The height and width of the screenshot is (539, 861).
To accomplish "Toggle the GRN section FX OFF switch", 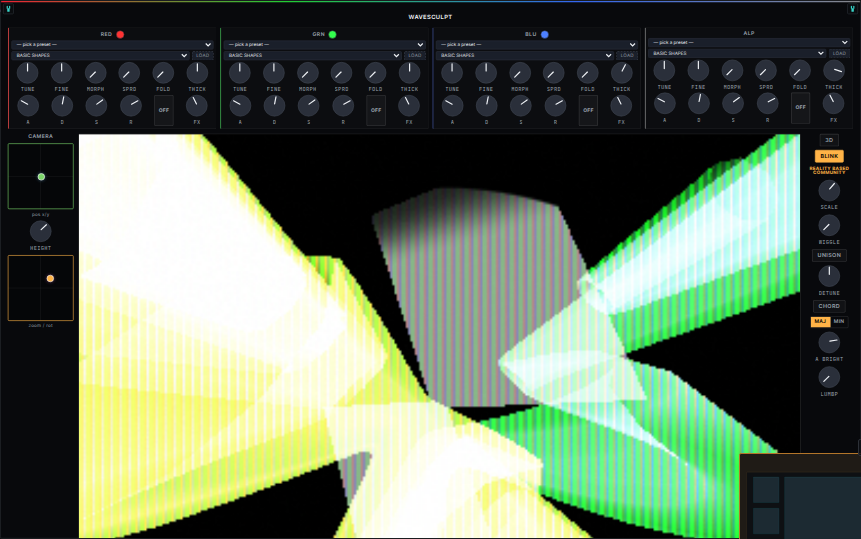I will click(376, 110).
